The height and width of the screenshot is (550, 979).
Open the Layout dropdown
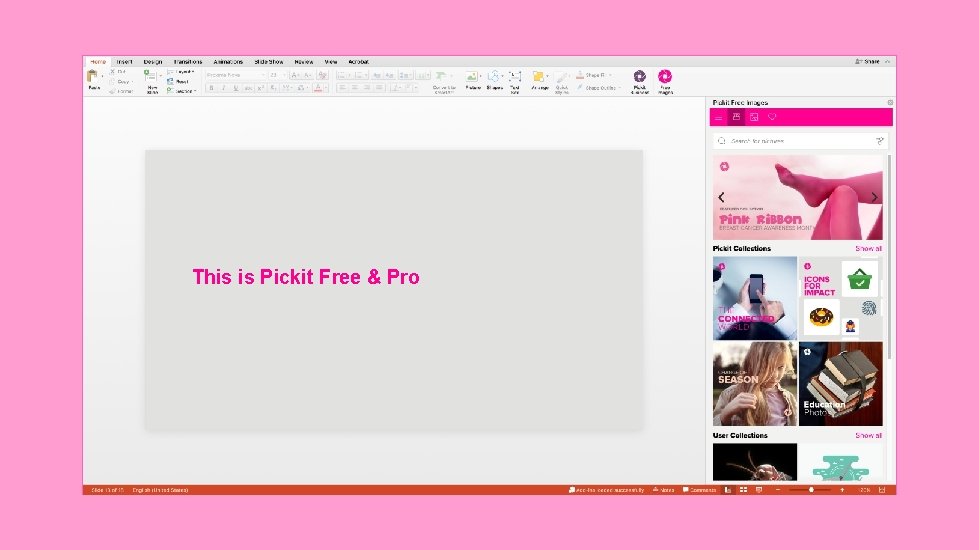click(181, 72)
